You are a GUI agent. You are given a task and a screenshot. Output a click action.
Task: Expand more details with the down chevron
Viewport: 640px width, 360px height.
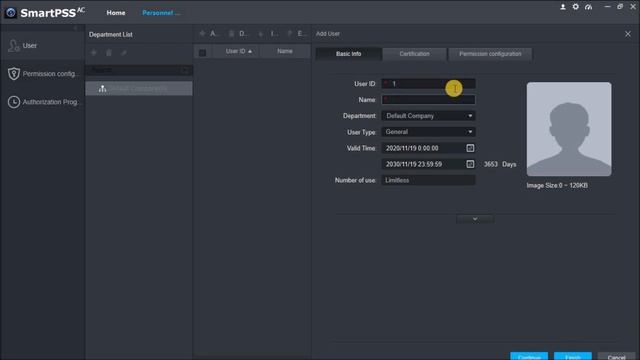(x=475, y=219)
